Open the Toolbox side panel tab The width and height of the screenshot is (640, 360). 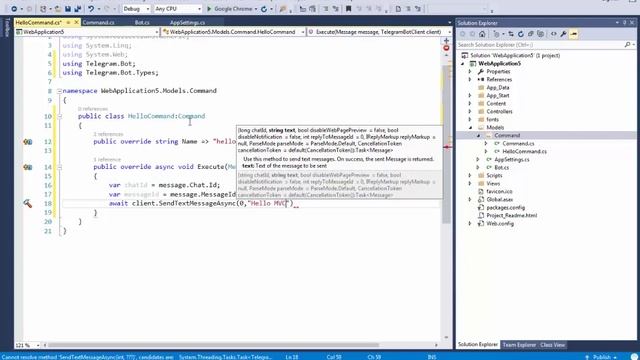coord(7,27)
